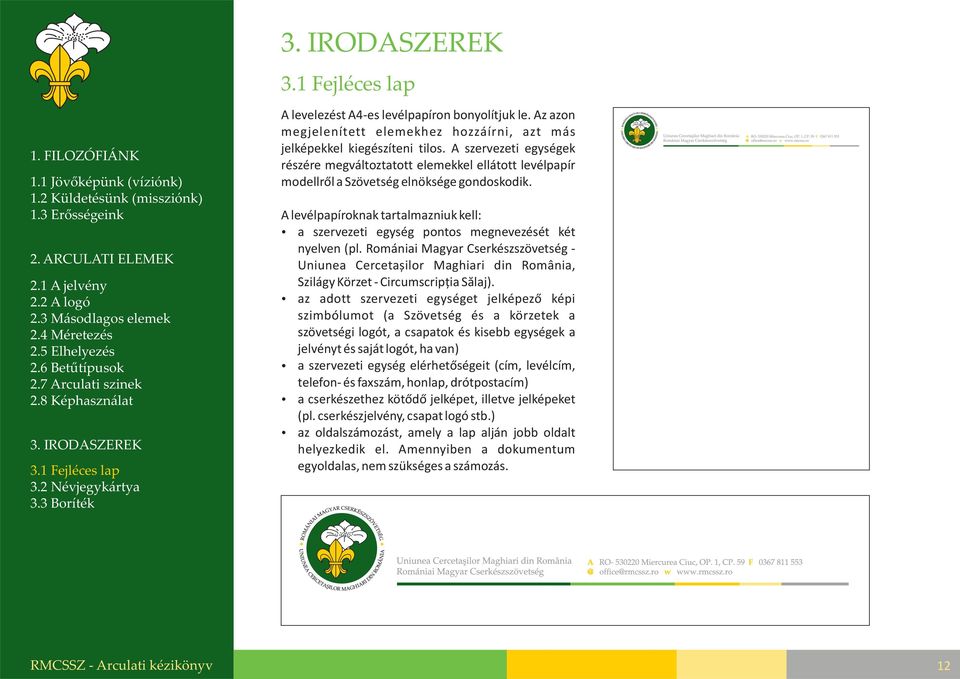Open '2.8 Képhasználat' entry
The height and width of the screenshot is (679, 960).
point(81,401)
